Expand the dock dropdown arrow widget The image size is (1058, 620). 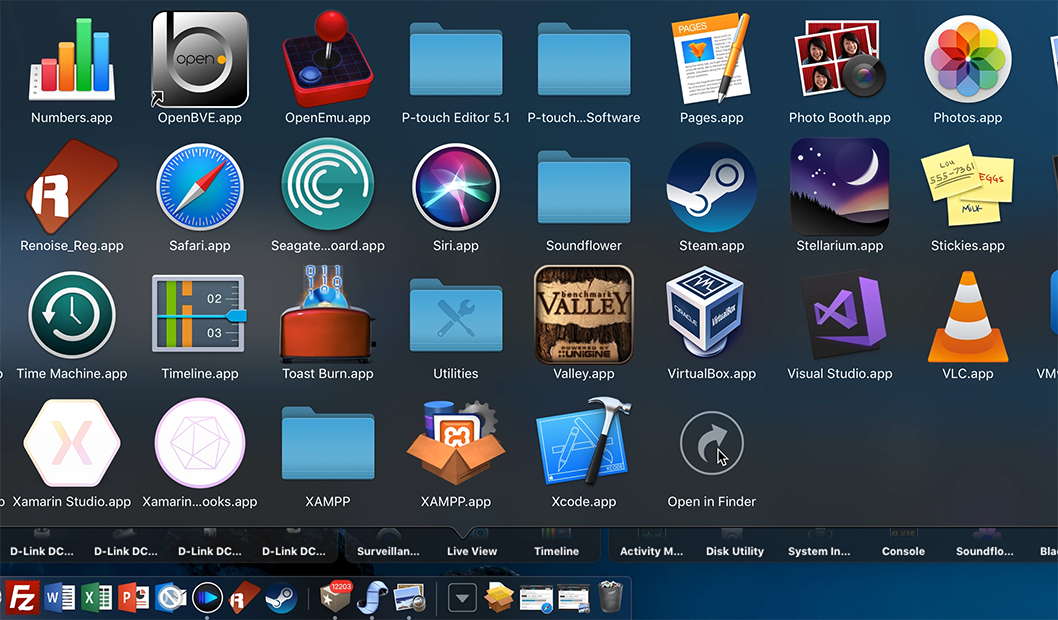[461, 597]
